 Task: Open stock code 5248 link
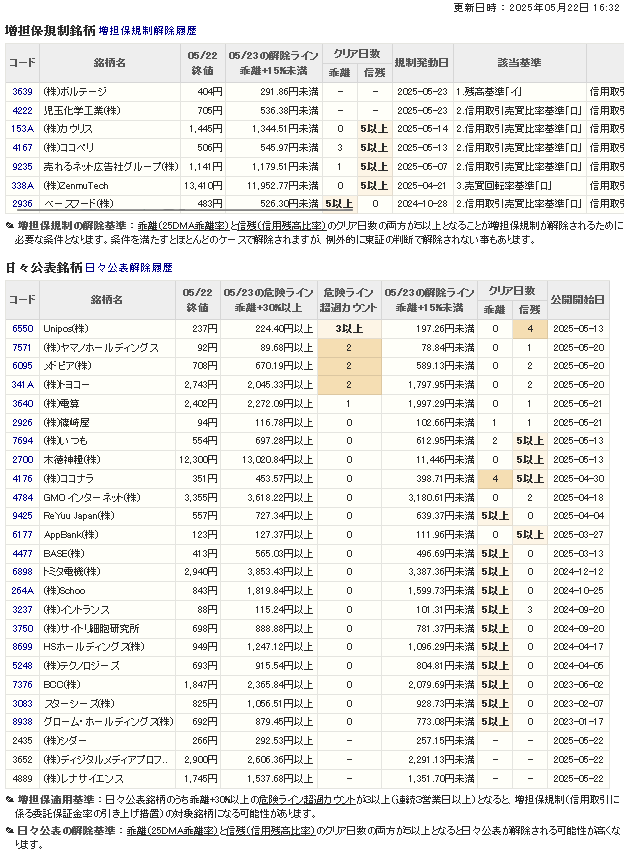[22, 666]
